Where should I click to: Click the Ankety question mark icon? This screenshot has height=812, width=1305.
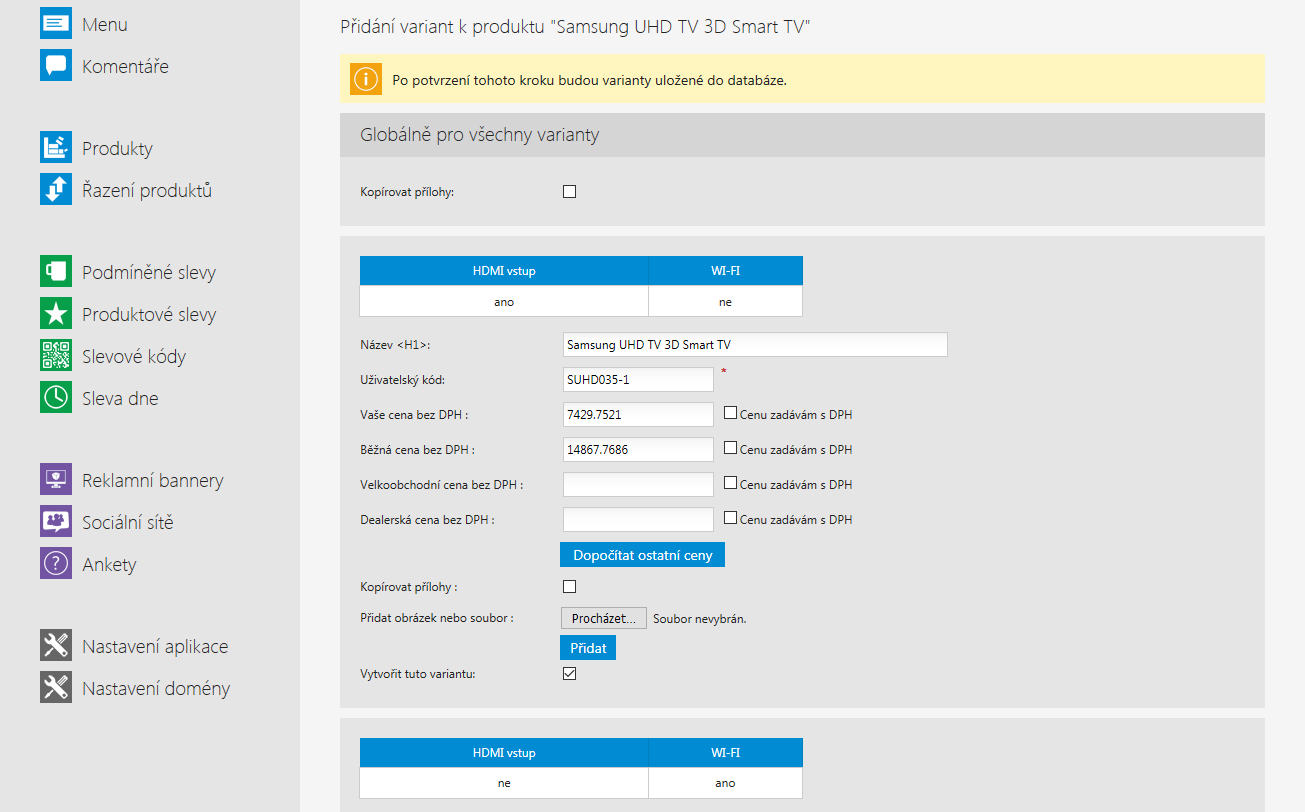click(56, 563)
